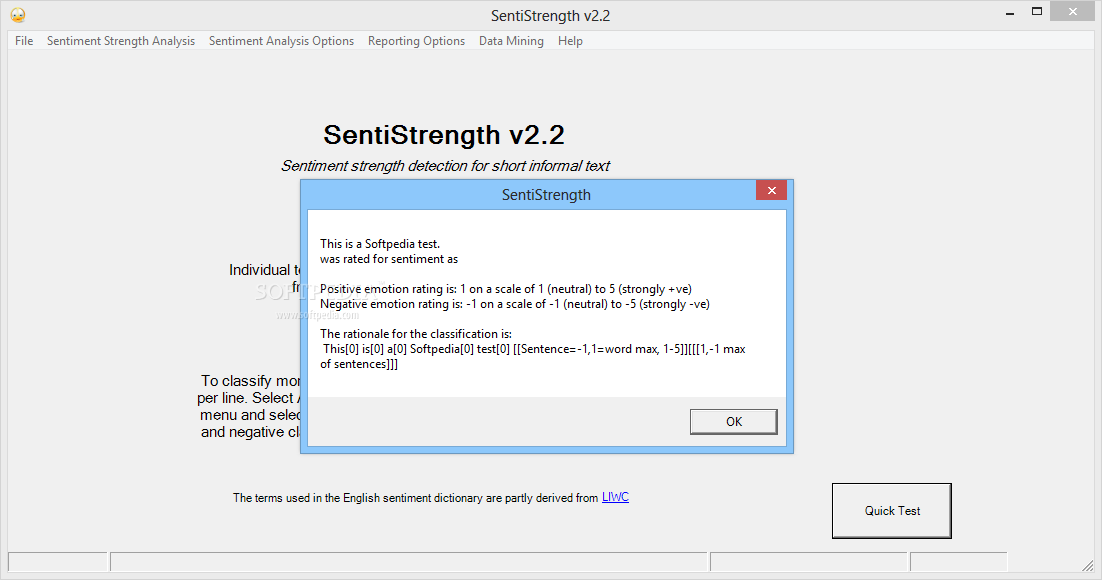Viewport: 1102px width, 580px height.
Task: Confirm the sentiment result with OK
Action: click(734, 422)
